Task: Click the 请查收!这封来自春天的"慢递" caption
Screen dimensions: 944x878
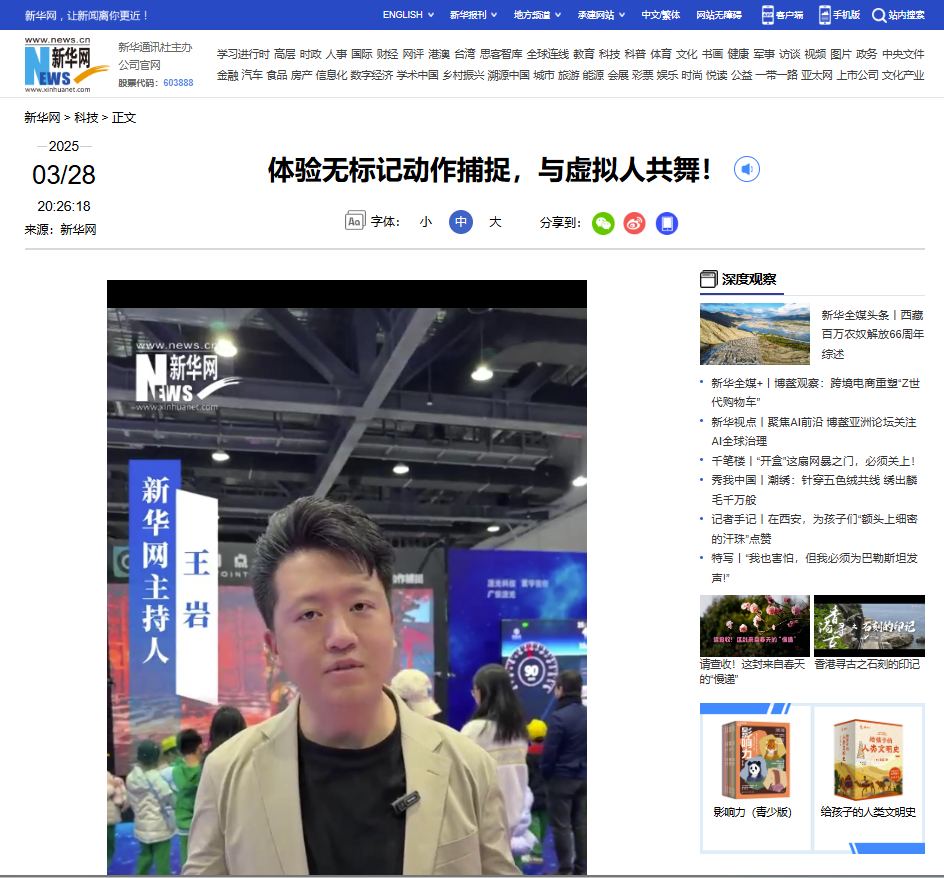Action: [x=753, y=671]
